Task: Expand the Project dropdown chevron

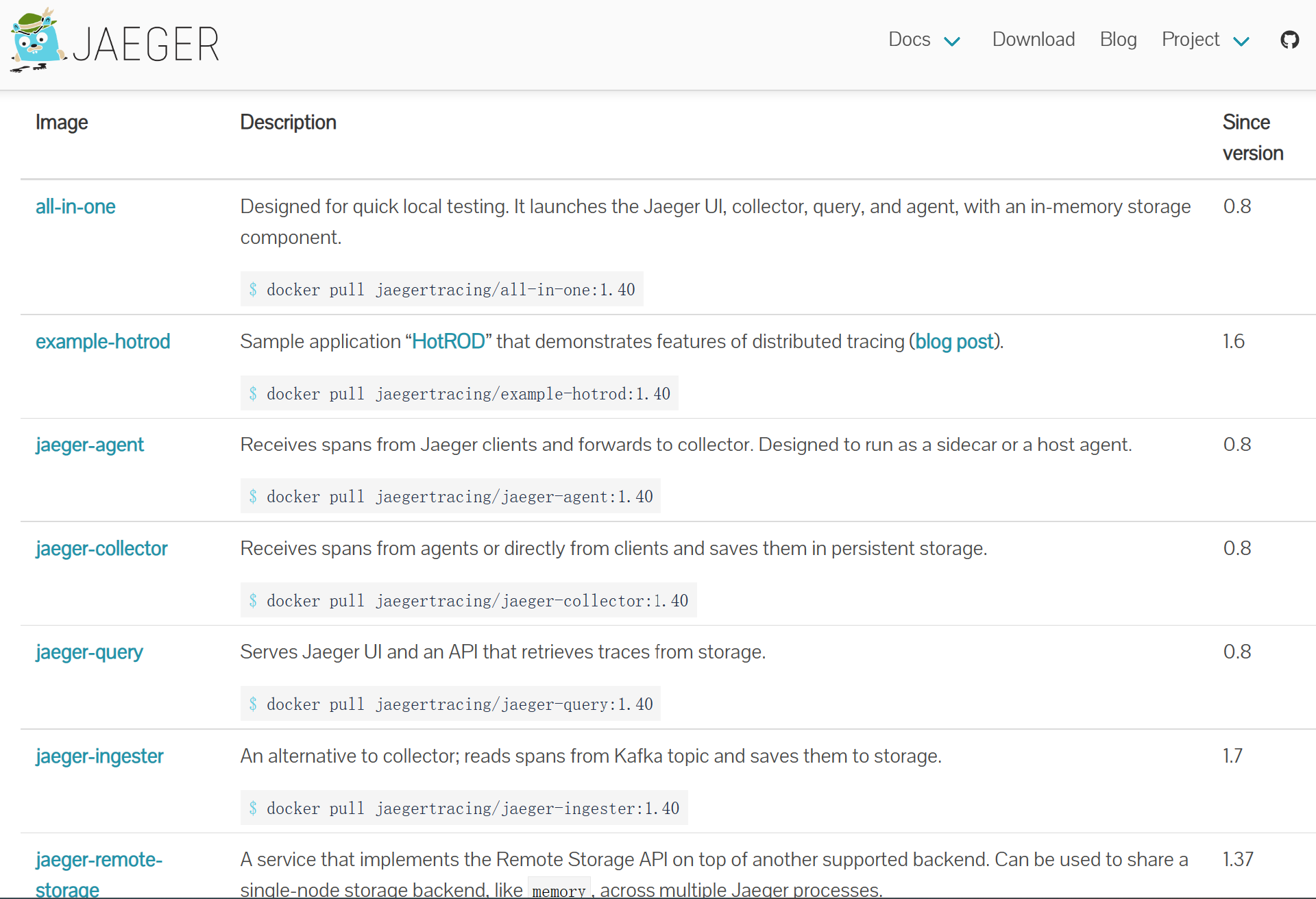Action: [x=1241, y=41]
